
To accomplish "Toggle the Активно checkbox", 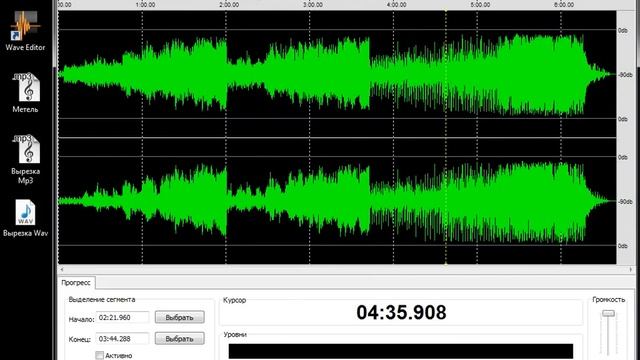I will pos(100,356).
